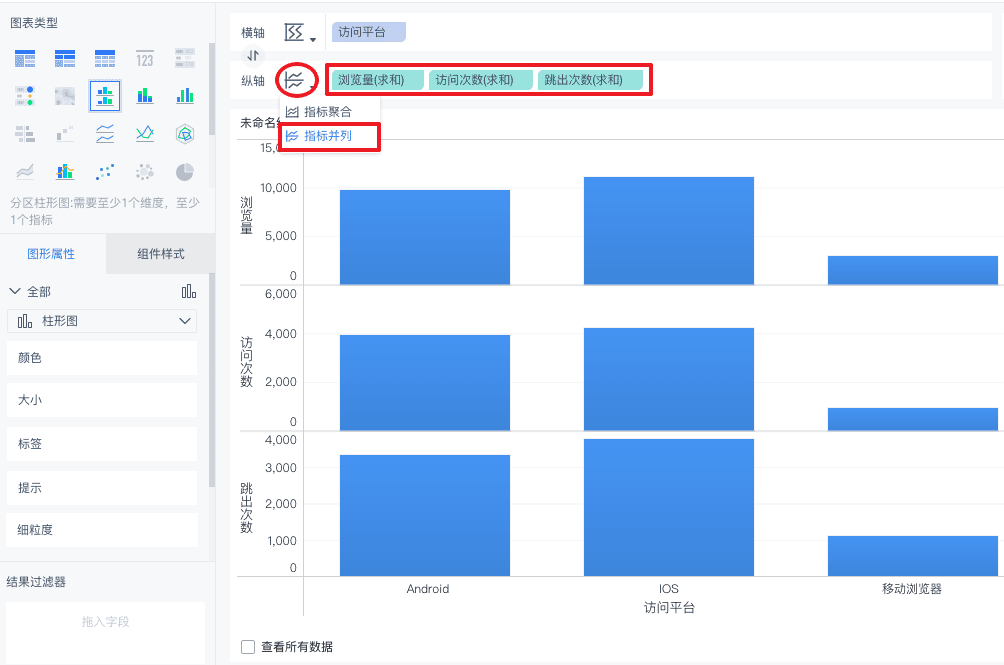Click the 图表类型 section heading

pyautogui.click(x=34, y=23)
